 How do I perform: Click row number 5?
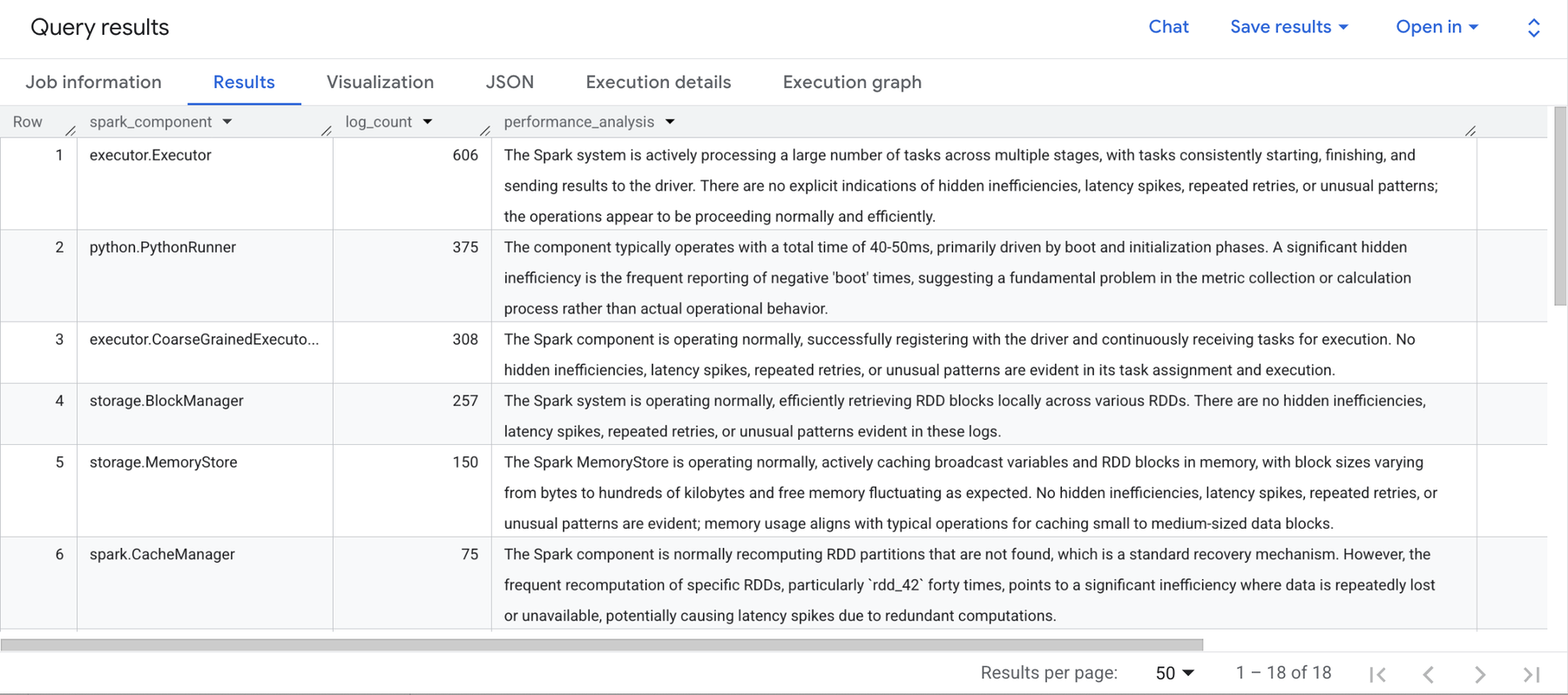coord(59,462)
